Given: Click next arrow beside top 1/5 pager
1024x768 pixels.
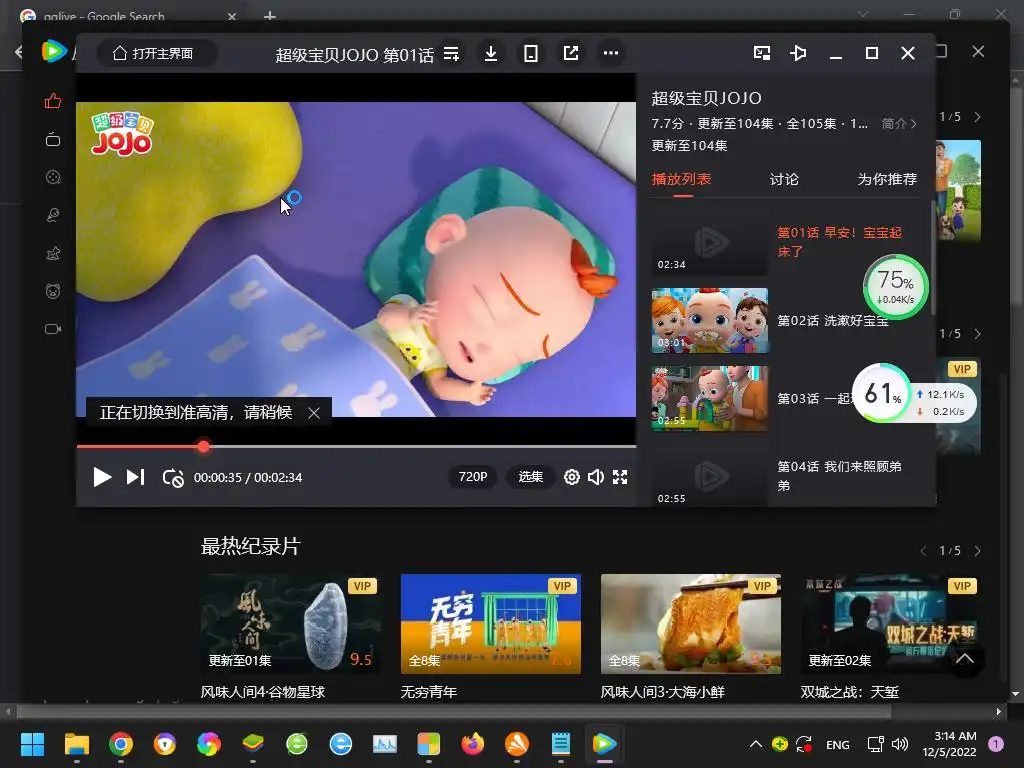Looking at the screenshot, I should click(977, 117).
